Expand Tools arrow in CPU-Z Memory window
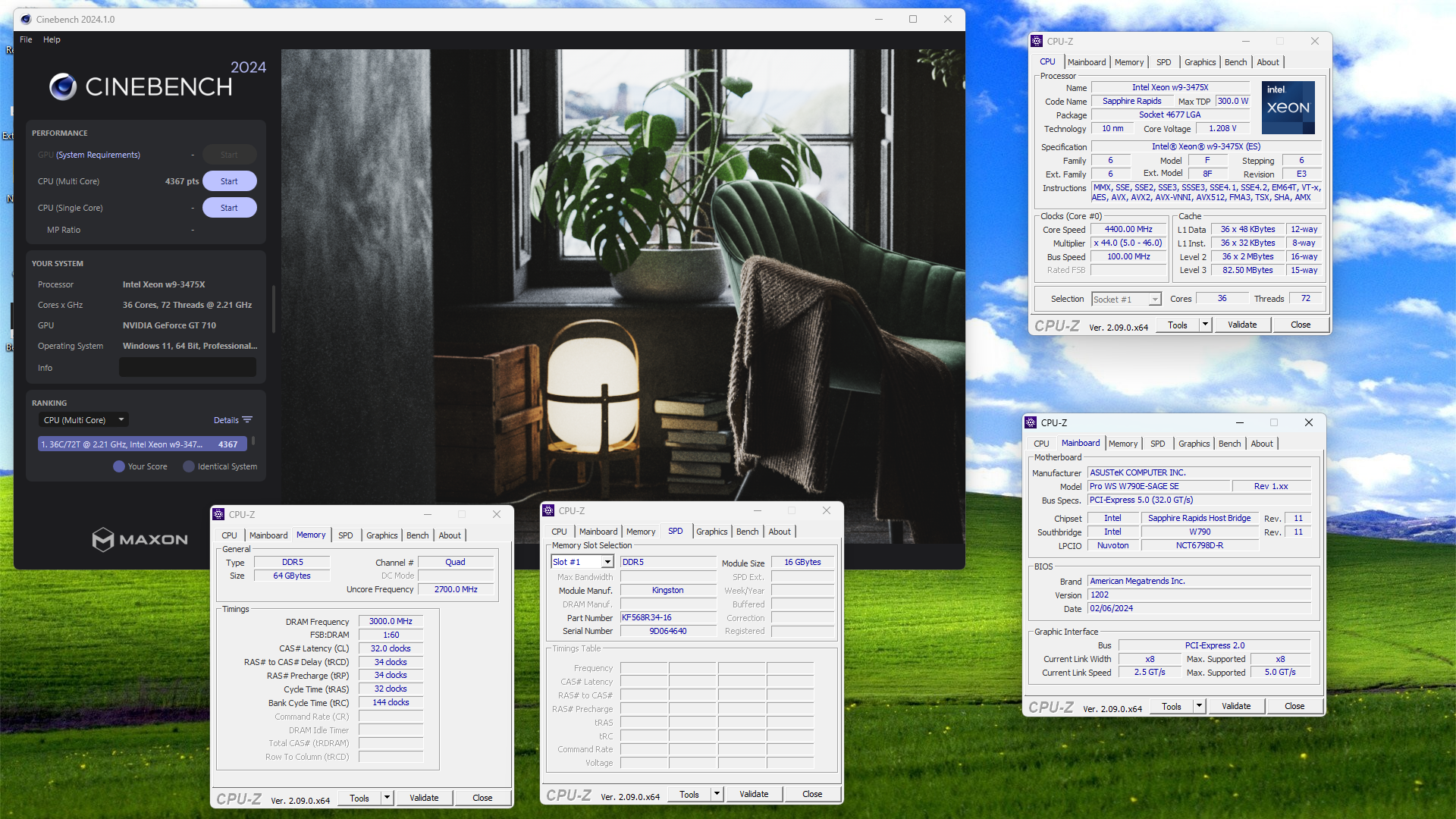 (x=387, y=798)
